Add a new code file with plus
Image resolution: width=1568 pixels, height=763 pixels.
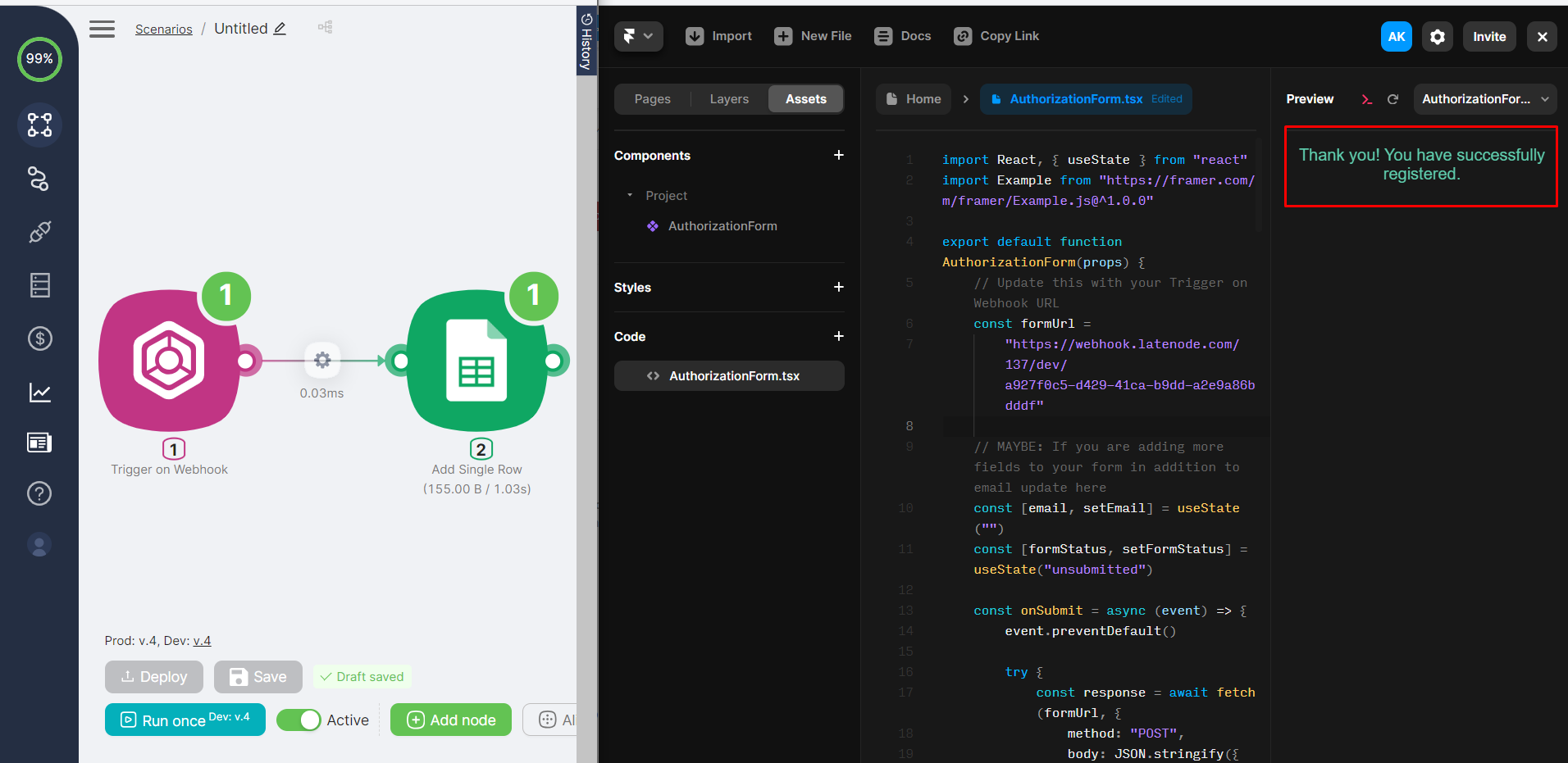[838, 336]
